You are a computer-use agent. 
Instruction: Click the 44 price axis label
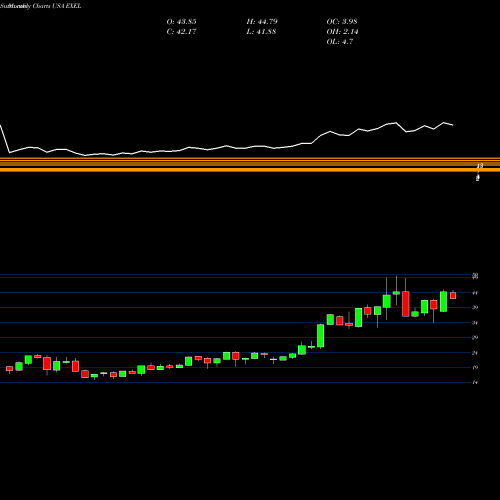pos(475,293)
